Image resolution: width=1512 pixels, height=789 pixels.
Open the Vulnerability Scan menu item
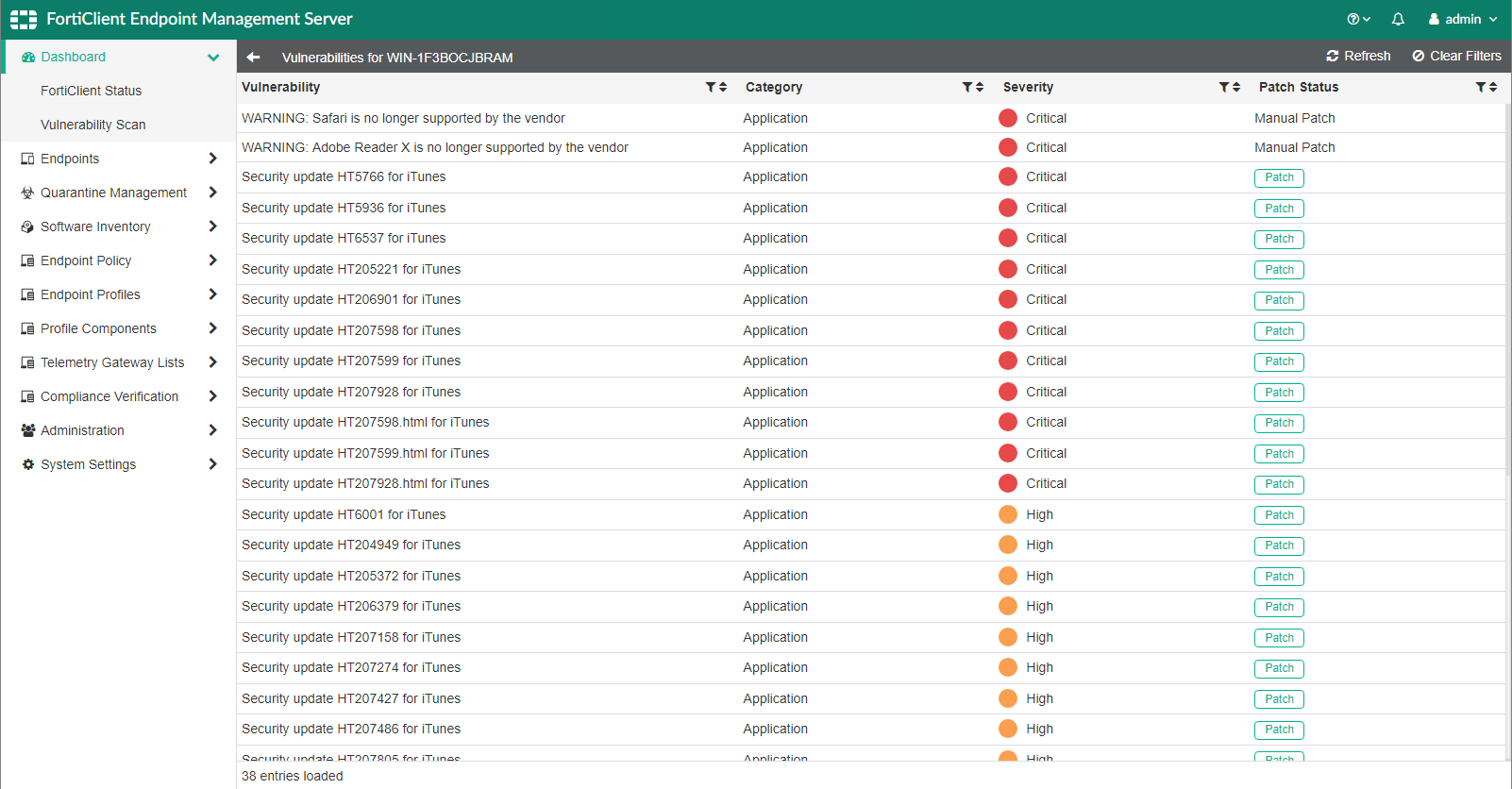92,125
